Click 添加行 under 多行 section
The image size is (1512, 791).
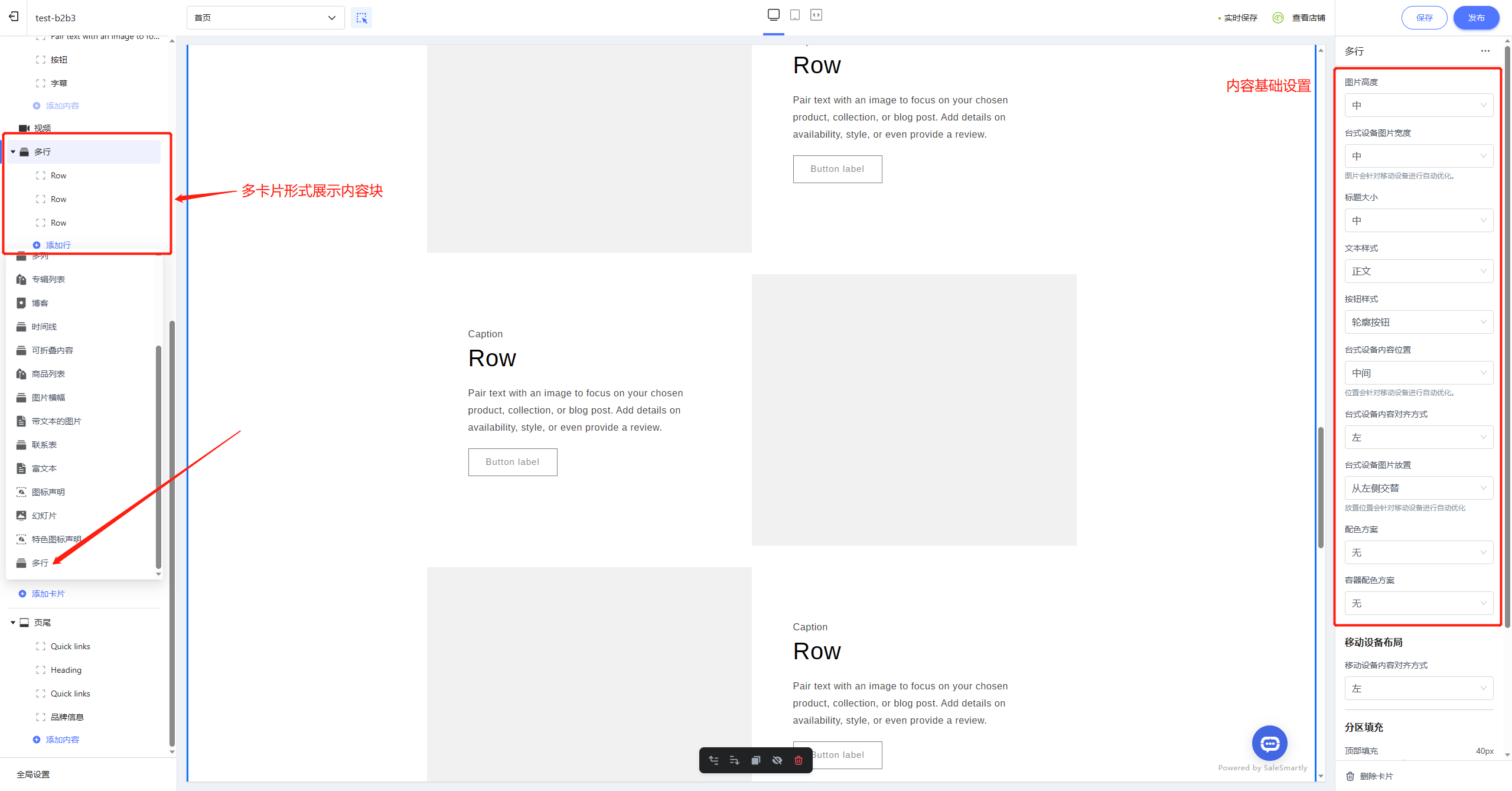[x=58, y=245]
